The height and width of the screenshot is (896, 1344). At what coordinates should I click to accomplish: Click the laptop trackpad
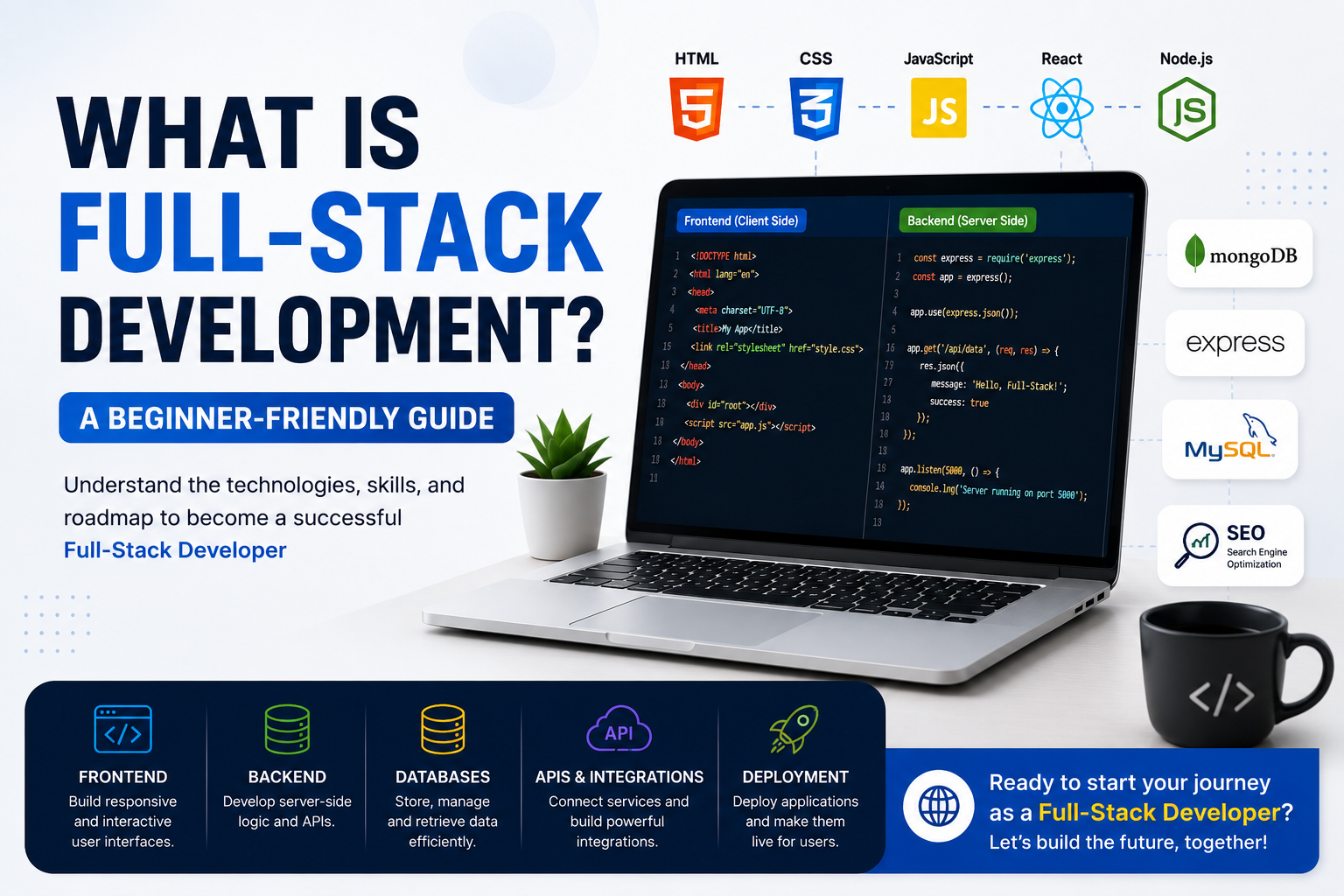point(696,619)
